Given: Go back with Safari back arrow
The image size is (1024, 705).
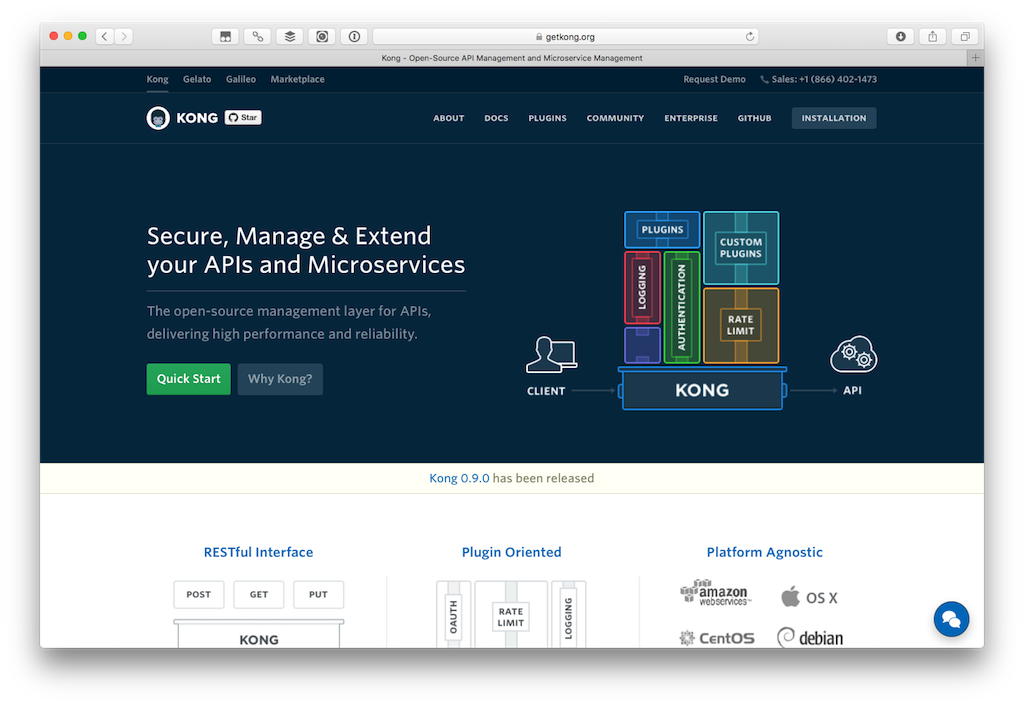Looking at the screenshot, I should pos(104,37).
